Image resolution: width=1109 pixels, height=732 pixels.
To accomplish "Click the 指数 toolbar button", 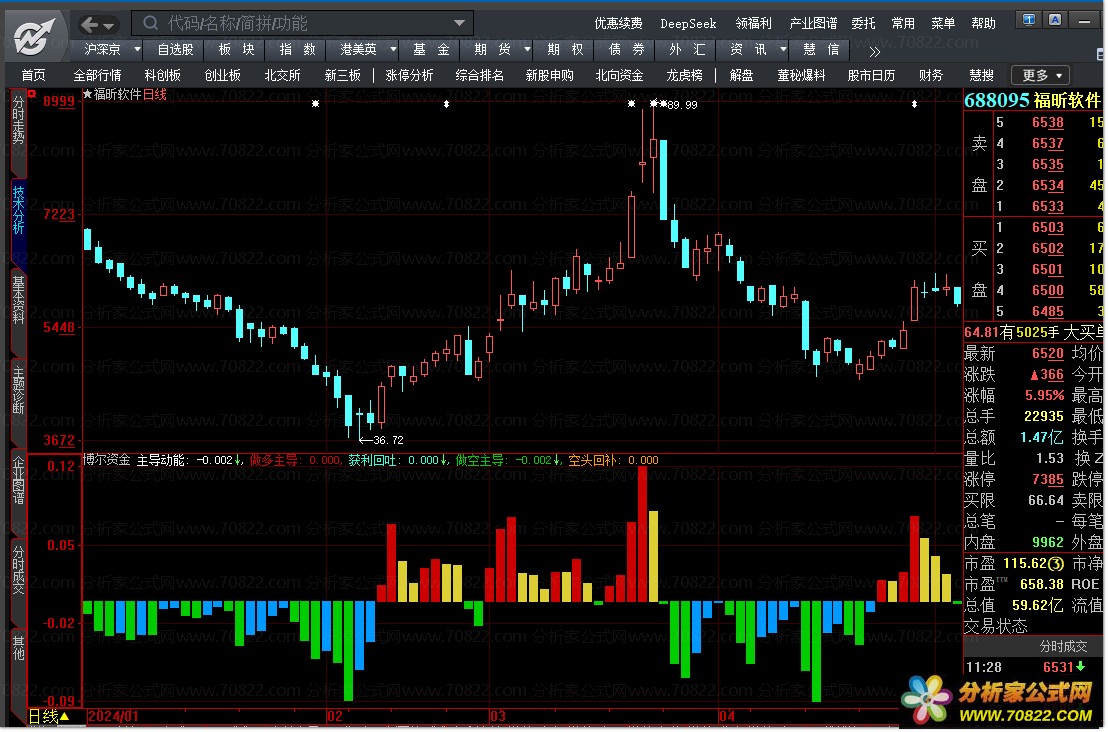I will (297, 50).
